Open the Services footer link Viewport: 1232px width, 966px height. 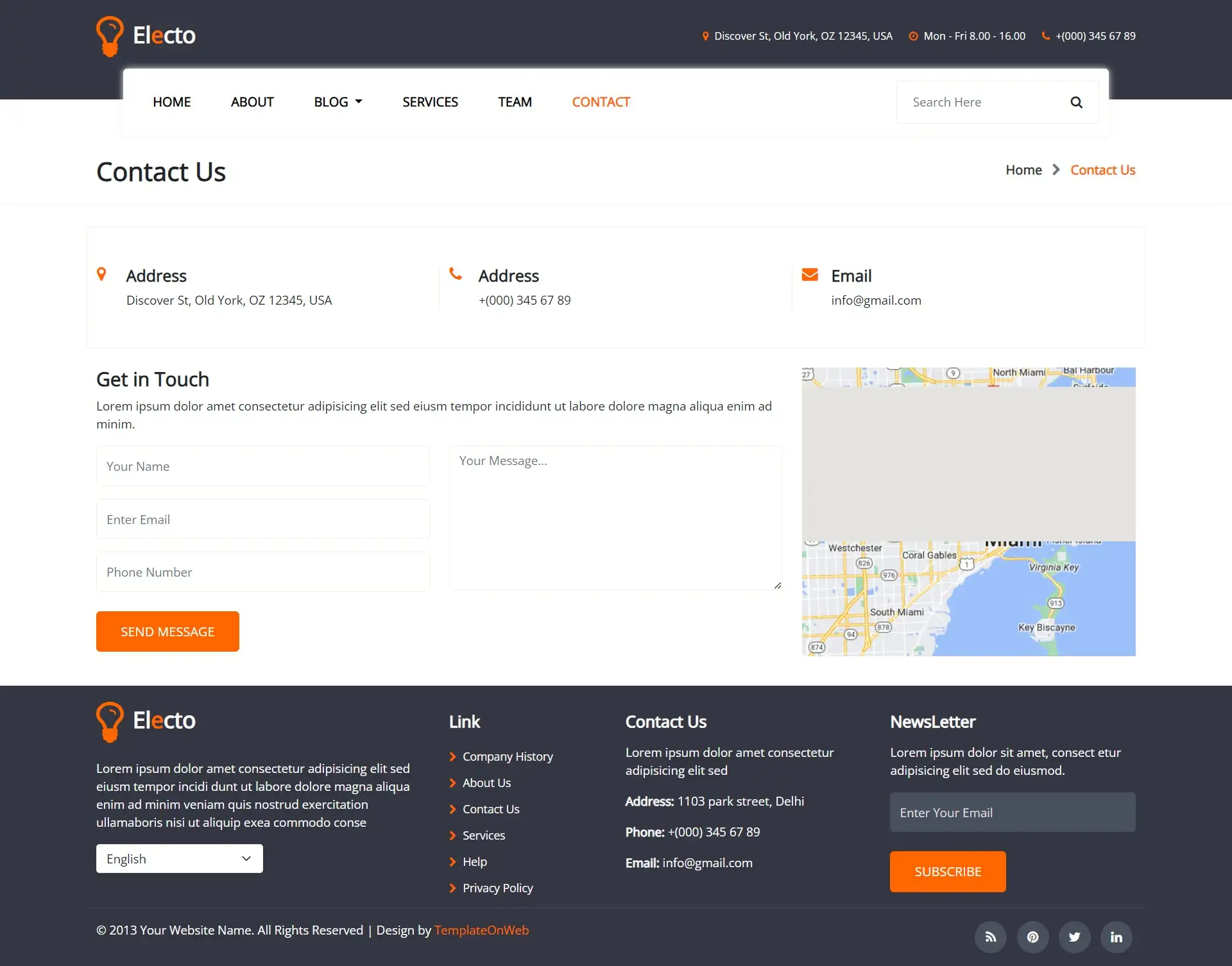484,836
